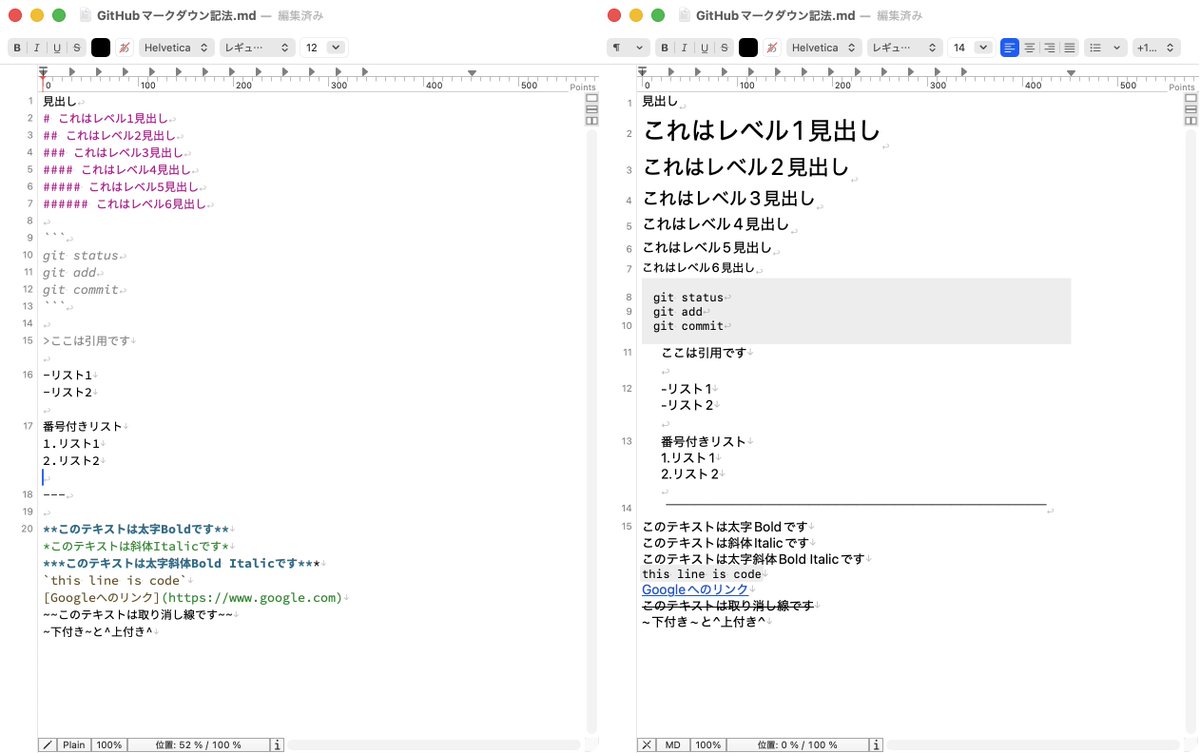Click '# これはレベル1見出し' line in left window

[106, 118]
